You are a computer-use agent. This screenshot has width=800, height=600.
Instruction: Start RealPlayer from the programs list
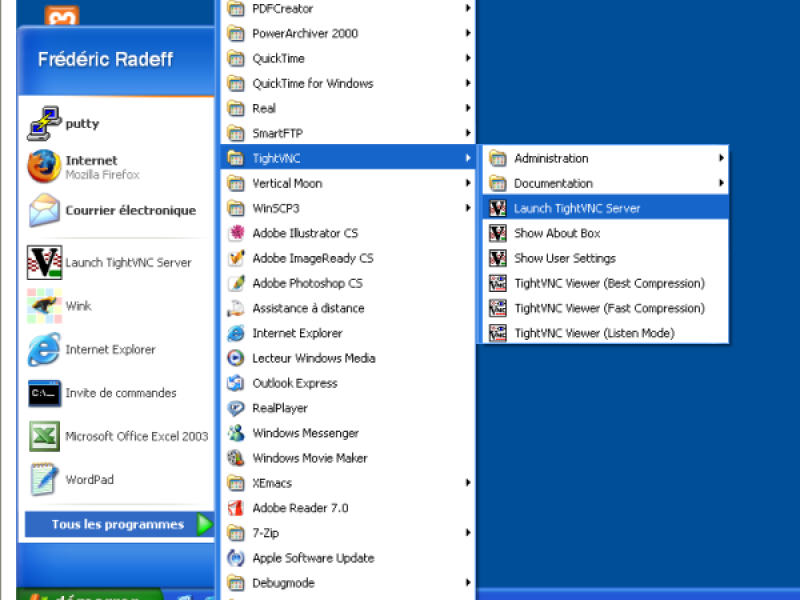click(x=349, y=408)
